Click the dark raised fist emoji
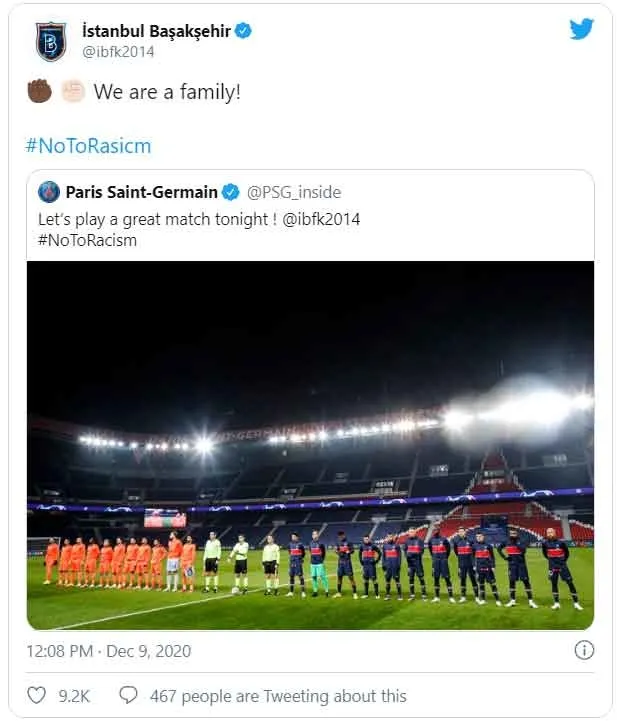 point(39,92)
